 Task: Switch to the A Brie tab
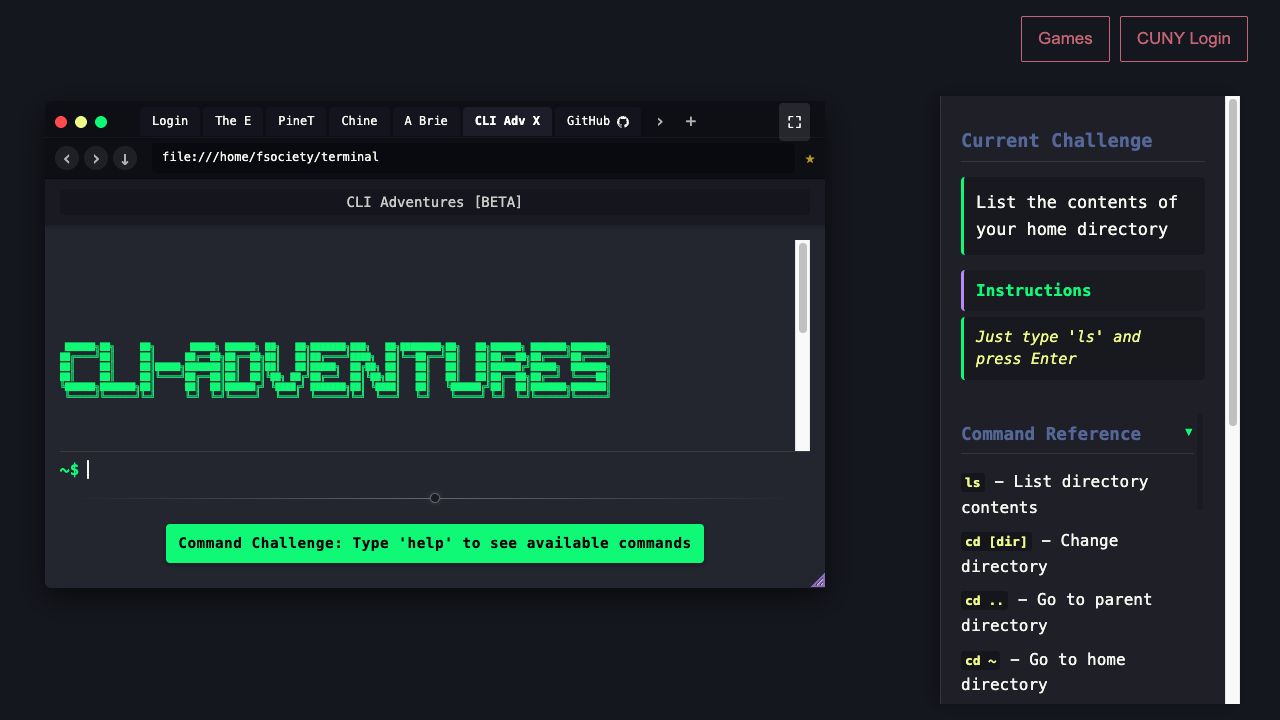pos(426,121)
